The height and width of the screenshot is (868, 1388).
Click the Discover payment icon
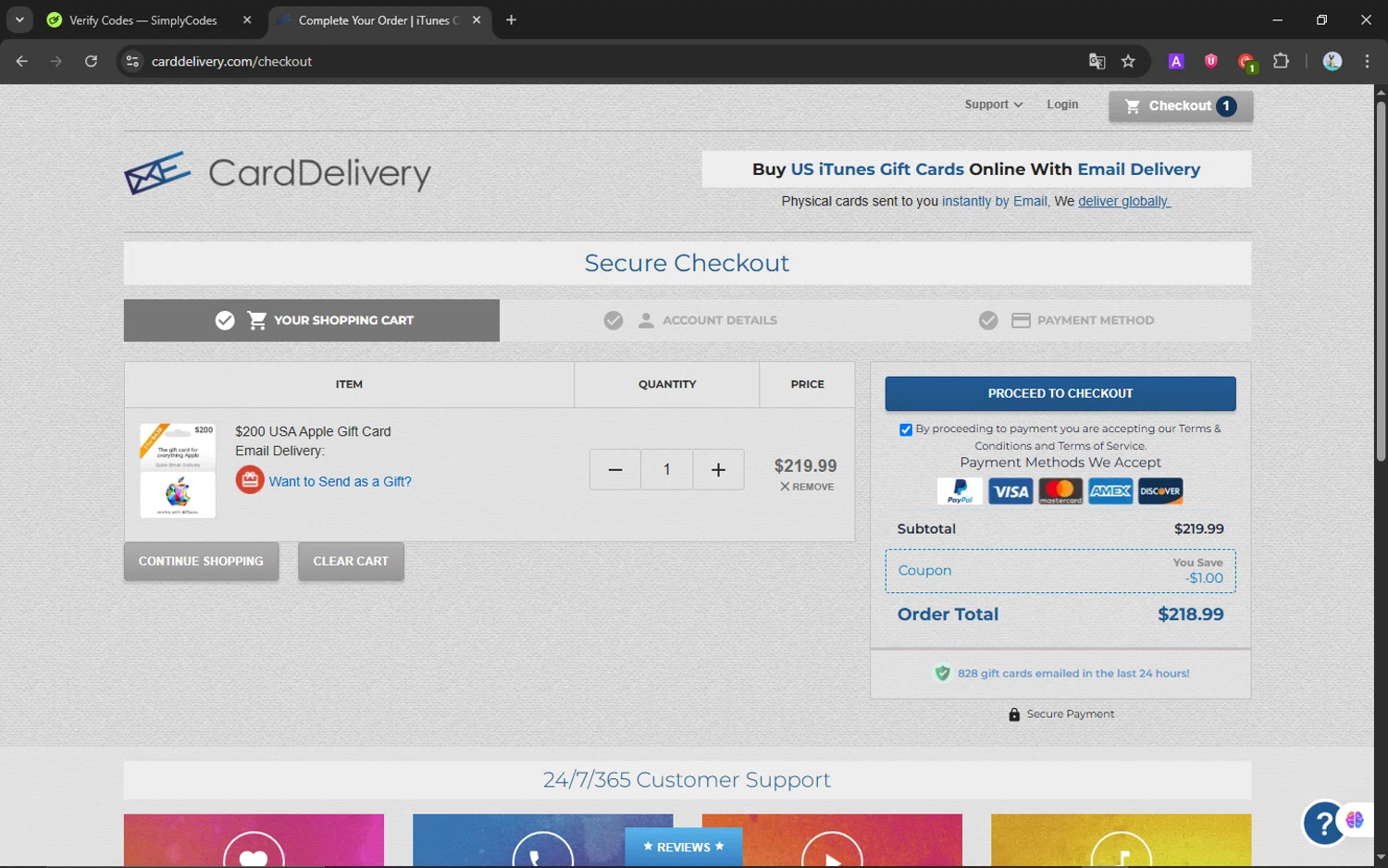click(x=1160, y=491)
